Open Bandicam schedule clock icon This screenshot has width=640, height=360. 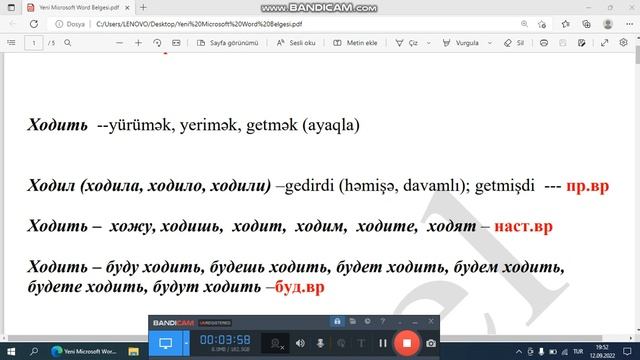[368, 322]
